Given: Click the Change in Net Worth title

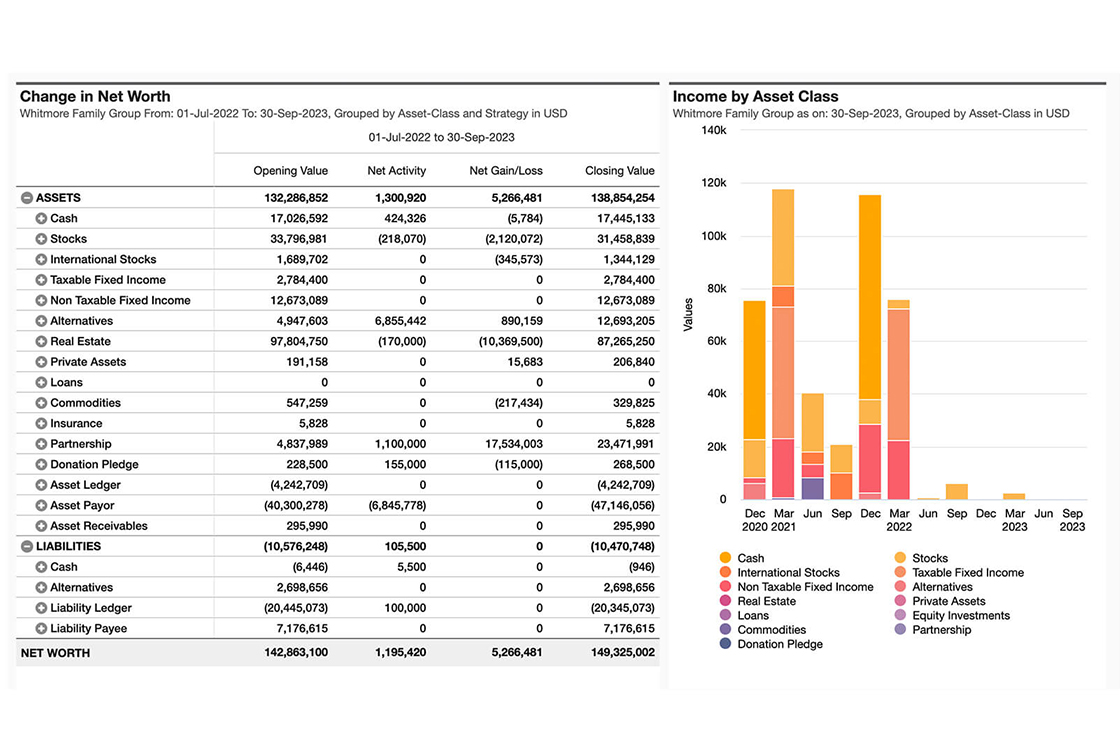Looking at the screenshot, I should (95, 97).
